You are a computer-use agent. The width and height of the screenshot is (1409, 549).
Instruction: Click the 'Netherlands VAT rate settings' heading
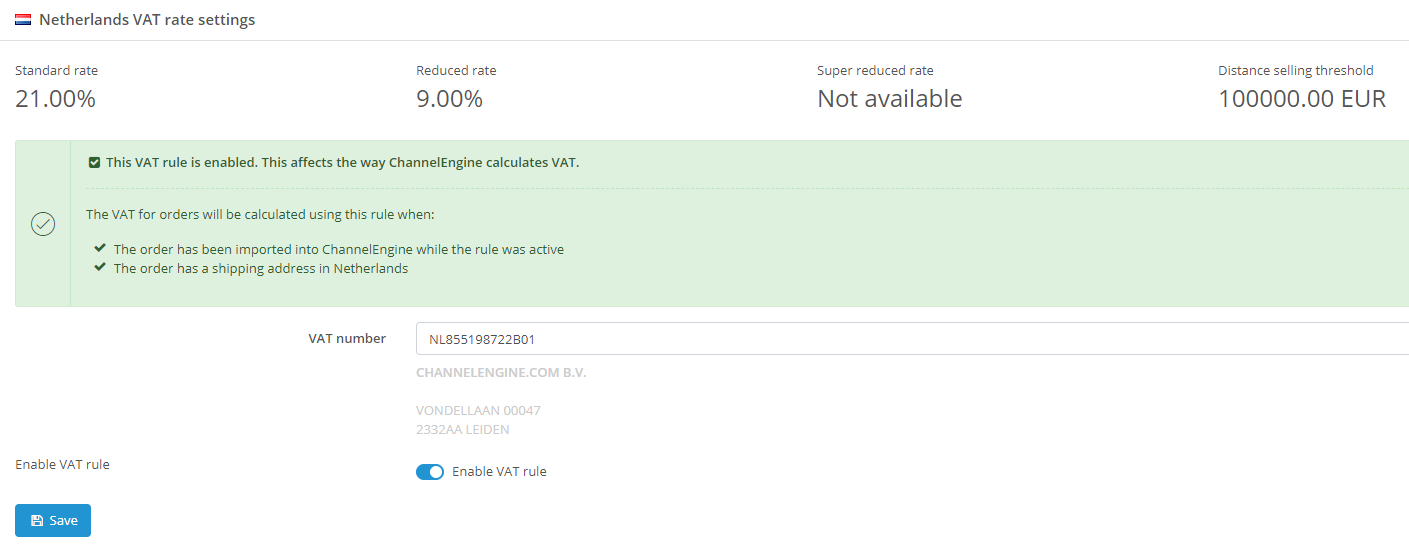click(147, 20)
